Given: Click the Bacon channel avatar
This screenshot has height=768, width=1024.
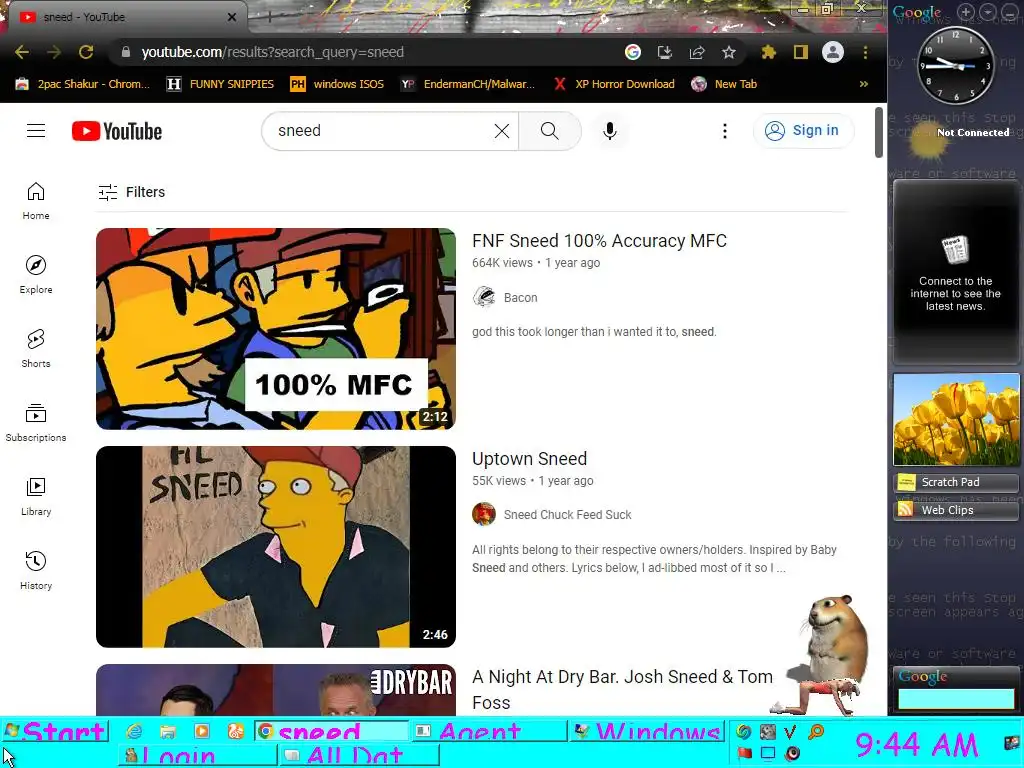Looking at the screenshot, I should pyautogui.click(x=484, y=297).
